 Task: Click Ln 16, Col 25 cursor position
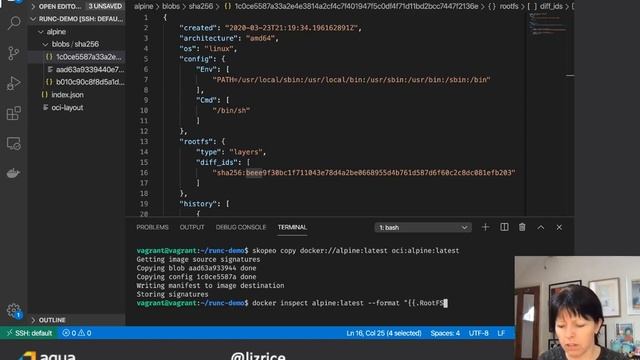click(384, 333)
